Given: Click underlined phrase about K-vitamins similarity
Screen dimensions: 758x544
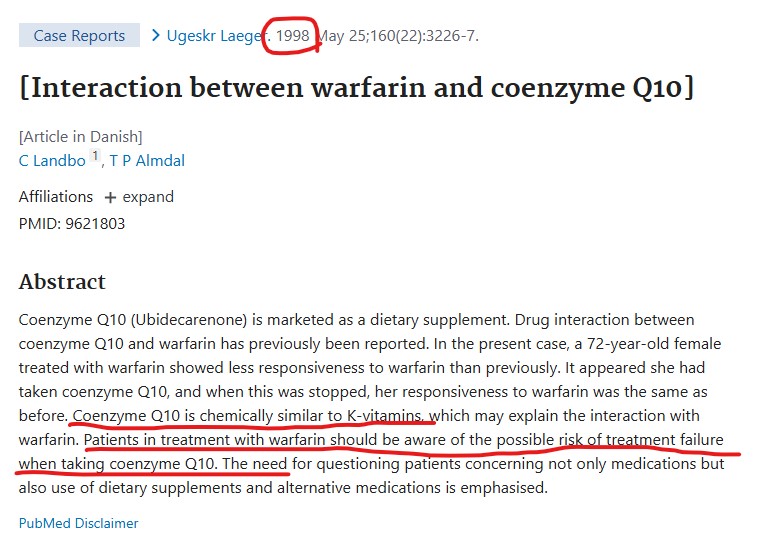Looking at the screenshot, I should tap(252, 415).
